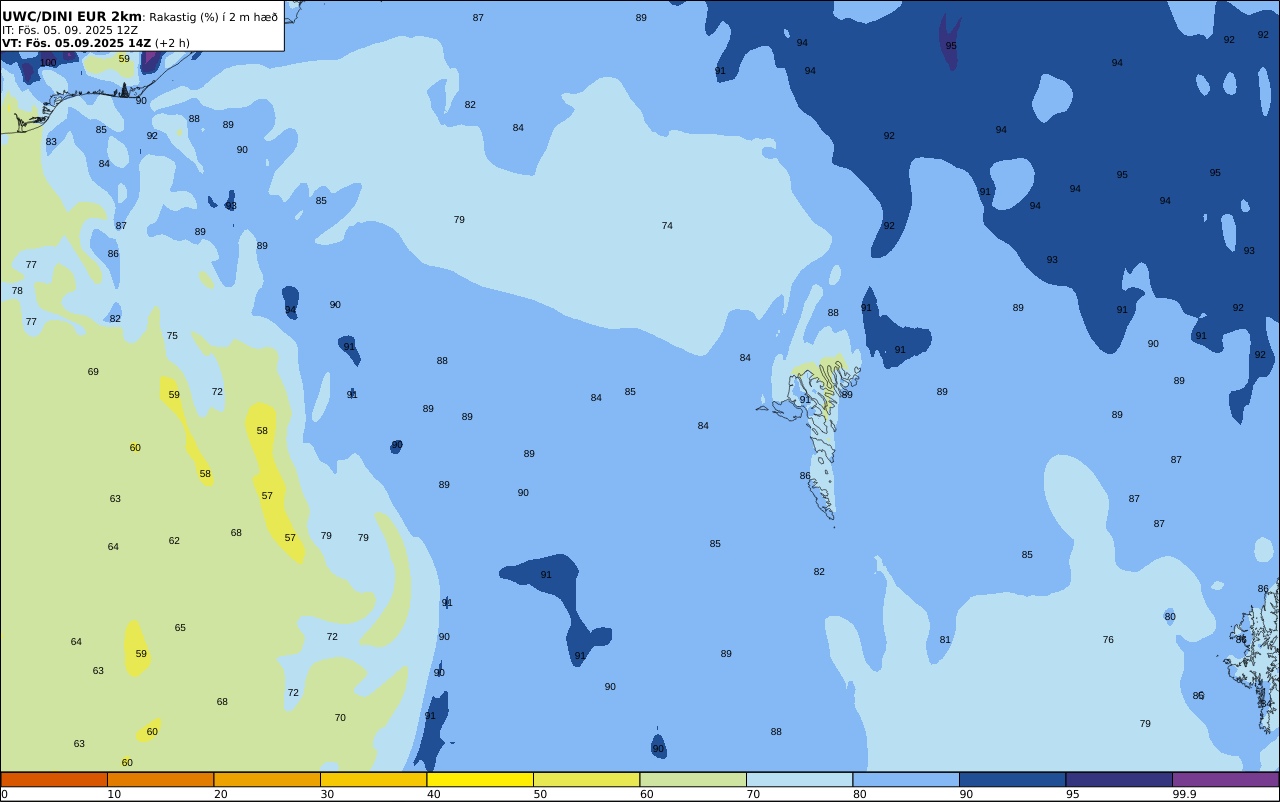This screenshot has height=802, width=1280.
Task: Click the medium blue 80–90 legend swatch
Action: click(x=906, y=779)
